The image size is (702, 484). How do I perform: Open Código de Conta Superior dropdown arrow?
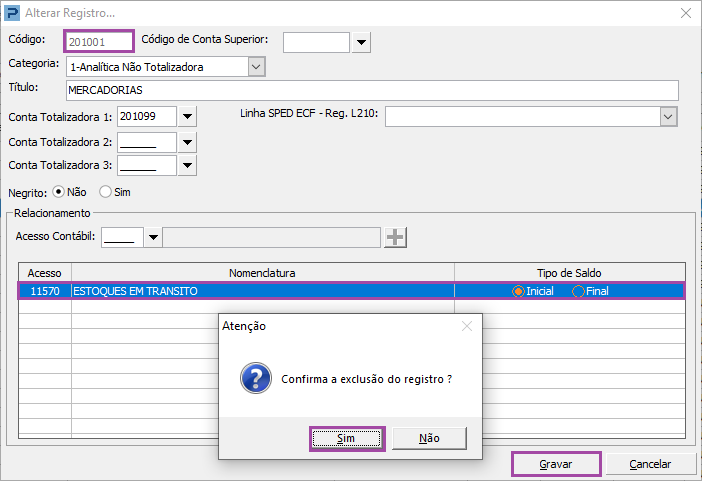(361, 43)
